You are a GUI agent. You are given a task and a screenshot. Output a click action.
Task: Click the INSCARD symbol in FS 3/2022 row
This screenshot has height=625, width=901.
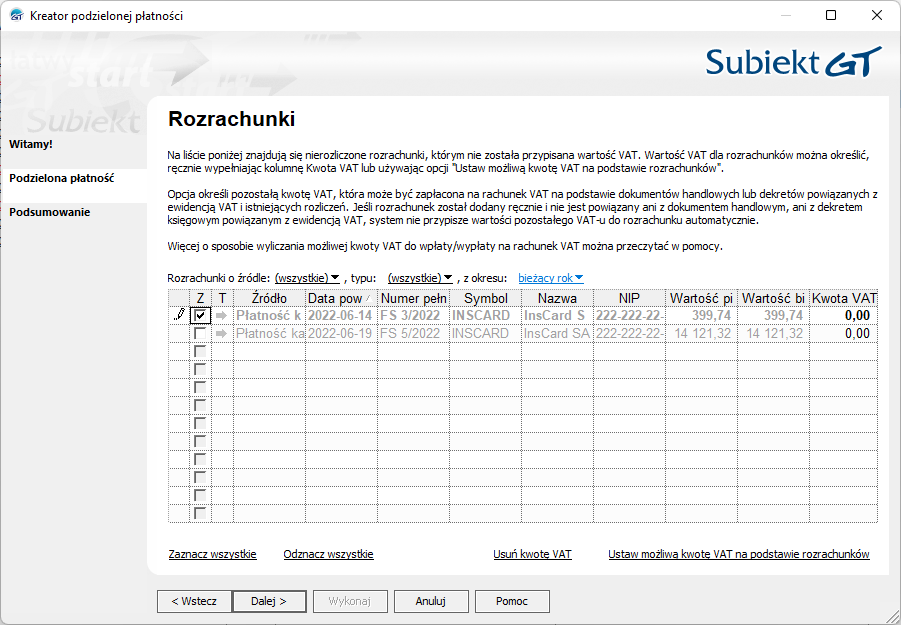(486, 315)
